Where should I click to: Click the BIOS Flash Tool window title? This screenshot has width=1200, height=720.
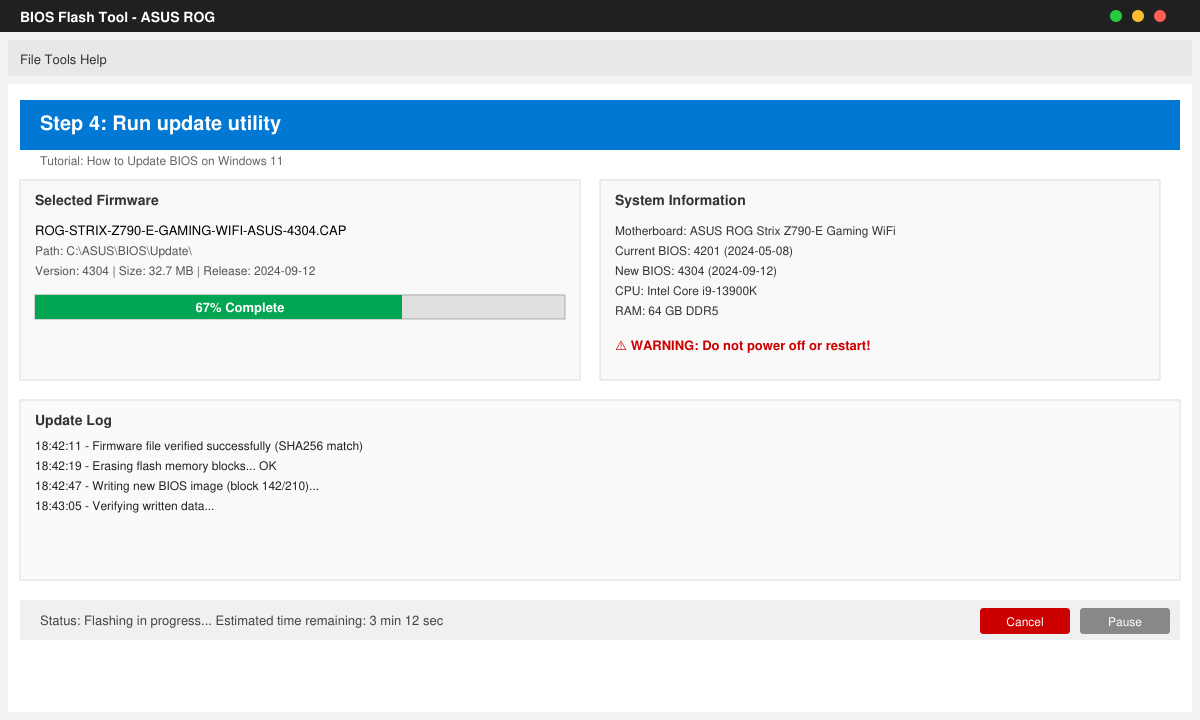click(117, 17)
